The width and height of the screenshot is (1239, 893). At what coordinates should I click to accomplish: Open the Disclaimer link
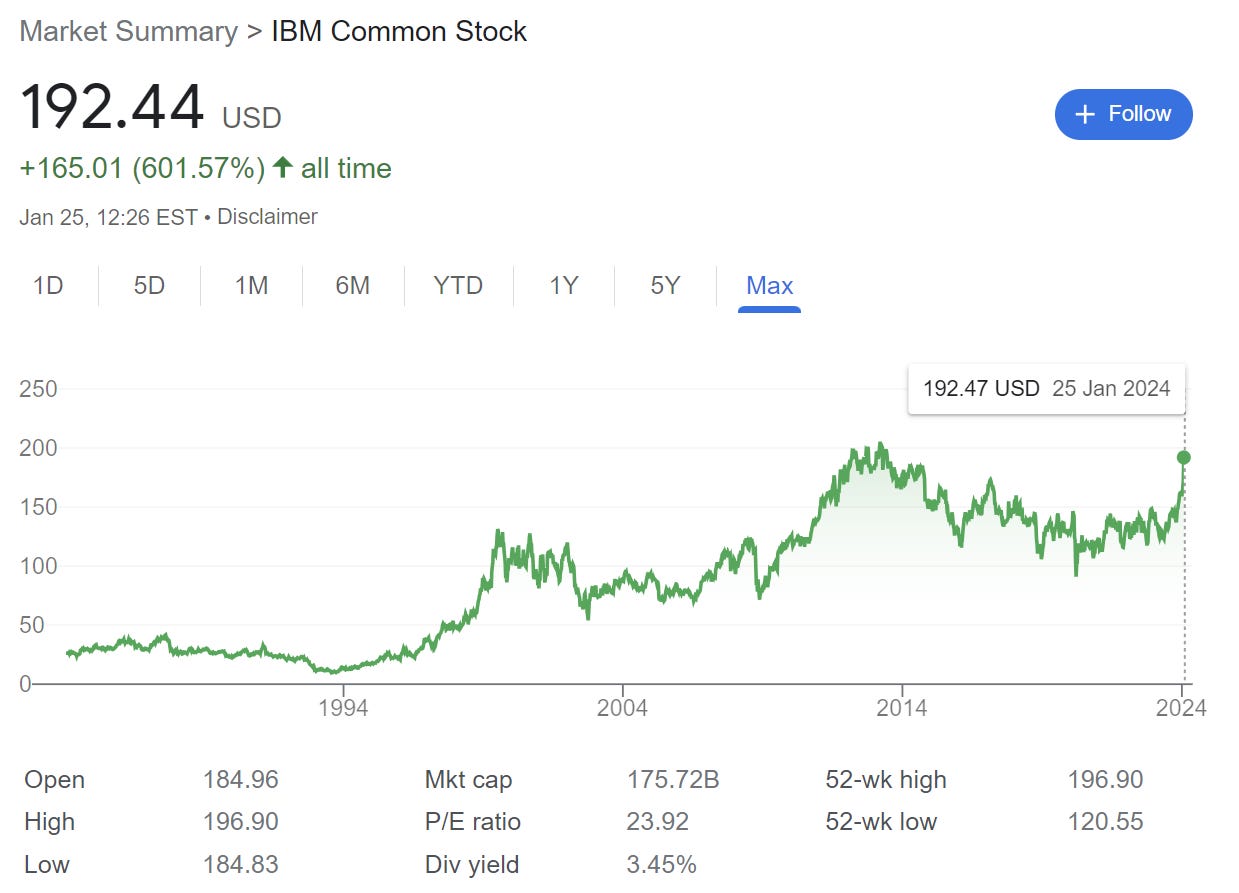click(x=267, y=216)
